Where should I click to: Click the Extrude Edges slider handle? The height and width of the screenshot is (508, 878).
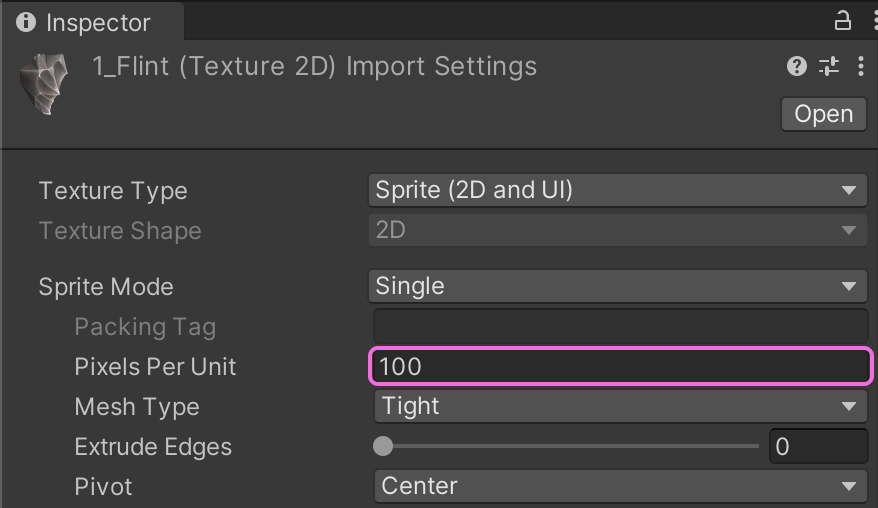click(x=383, y=446)
